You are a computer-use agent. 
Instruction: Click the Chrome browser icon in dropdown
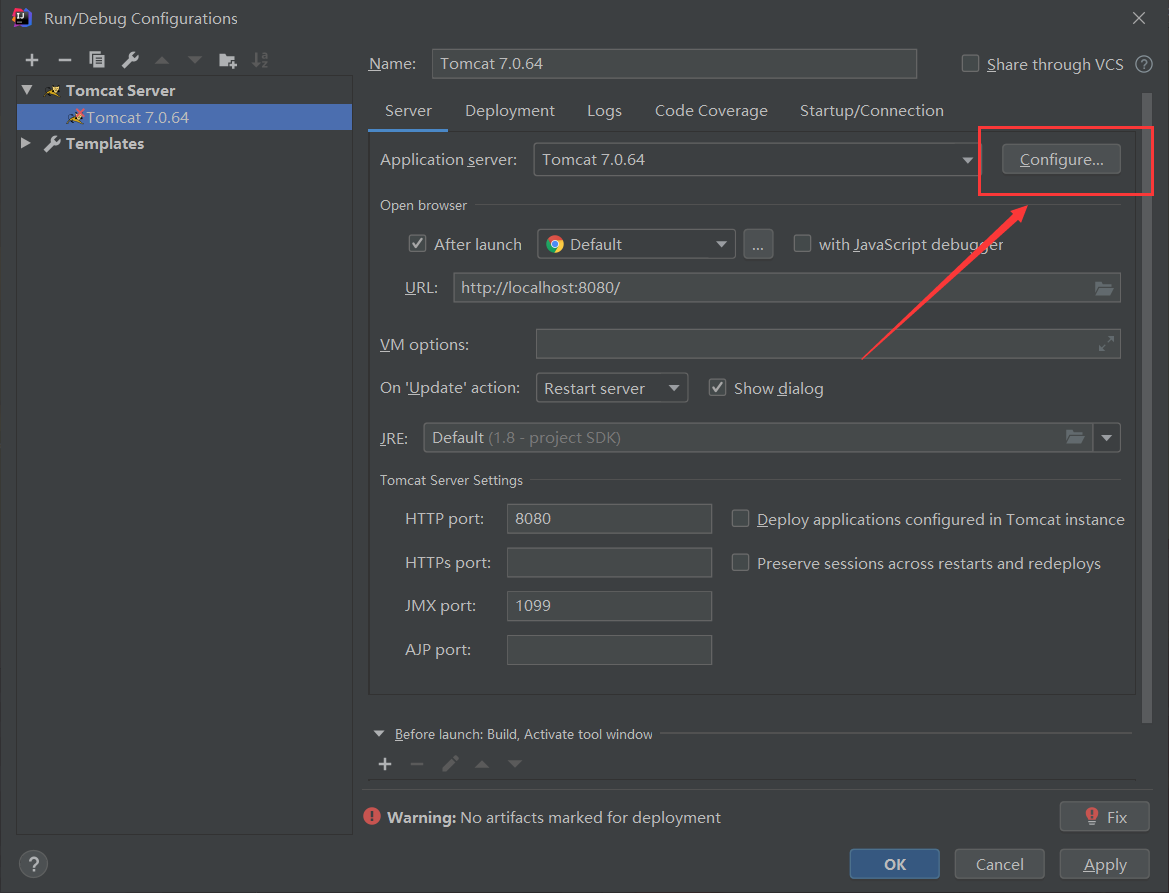(x=555, y=244)
